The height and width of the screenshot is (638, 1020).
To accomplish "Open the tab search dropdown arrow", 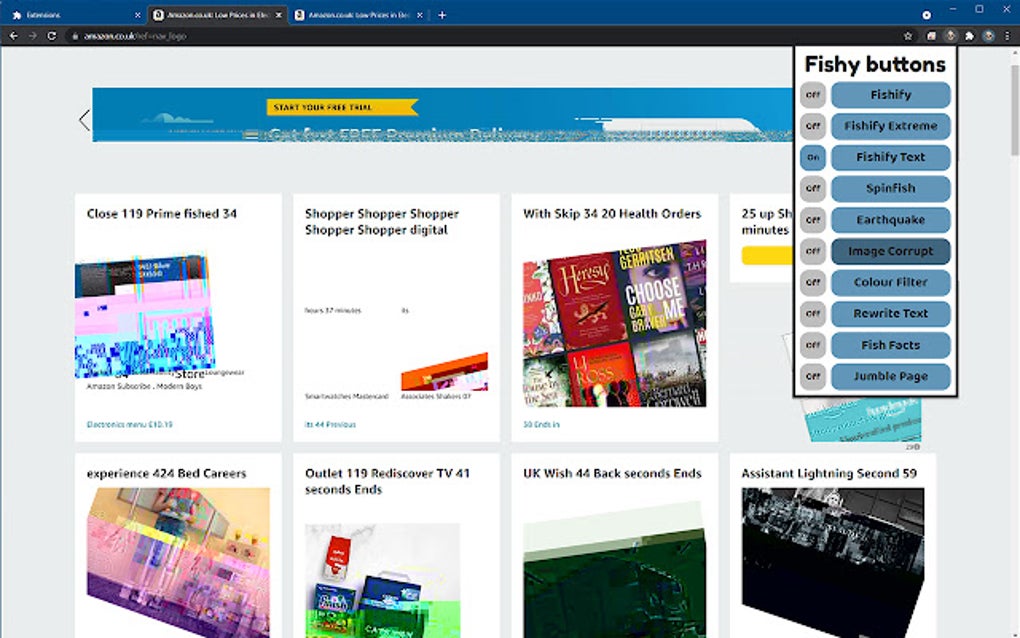I will coord(926,15).
